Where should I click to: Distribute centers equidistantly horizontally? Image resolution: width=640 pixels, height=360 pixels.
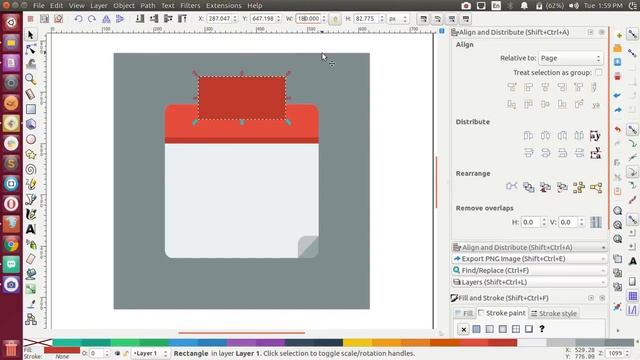545,136
